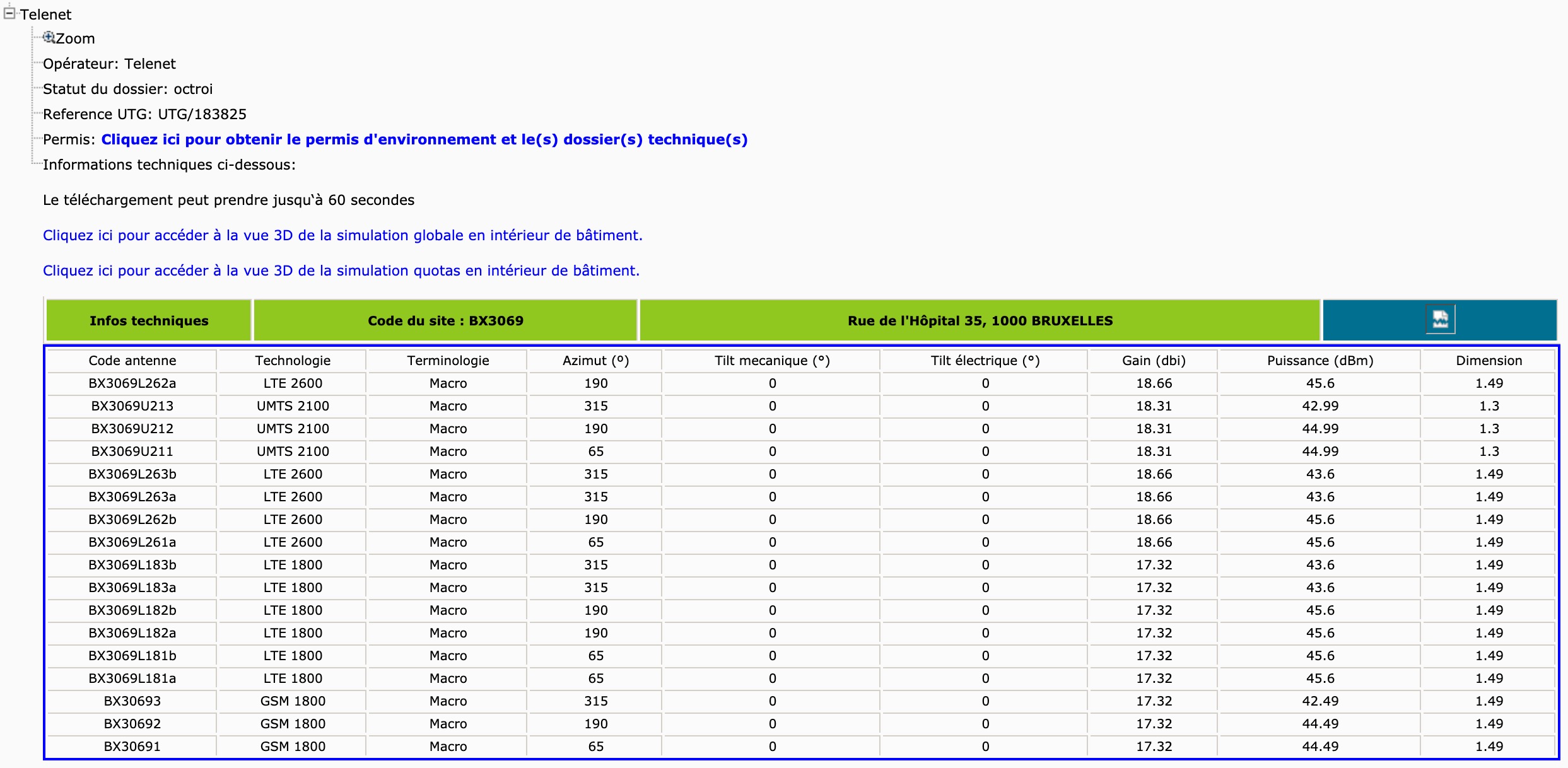Open 3D view of global simulation link
Image resolution: width=1568 pixels, height=768 pixels.
342,235
